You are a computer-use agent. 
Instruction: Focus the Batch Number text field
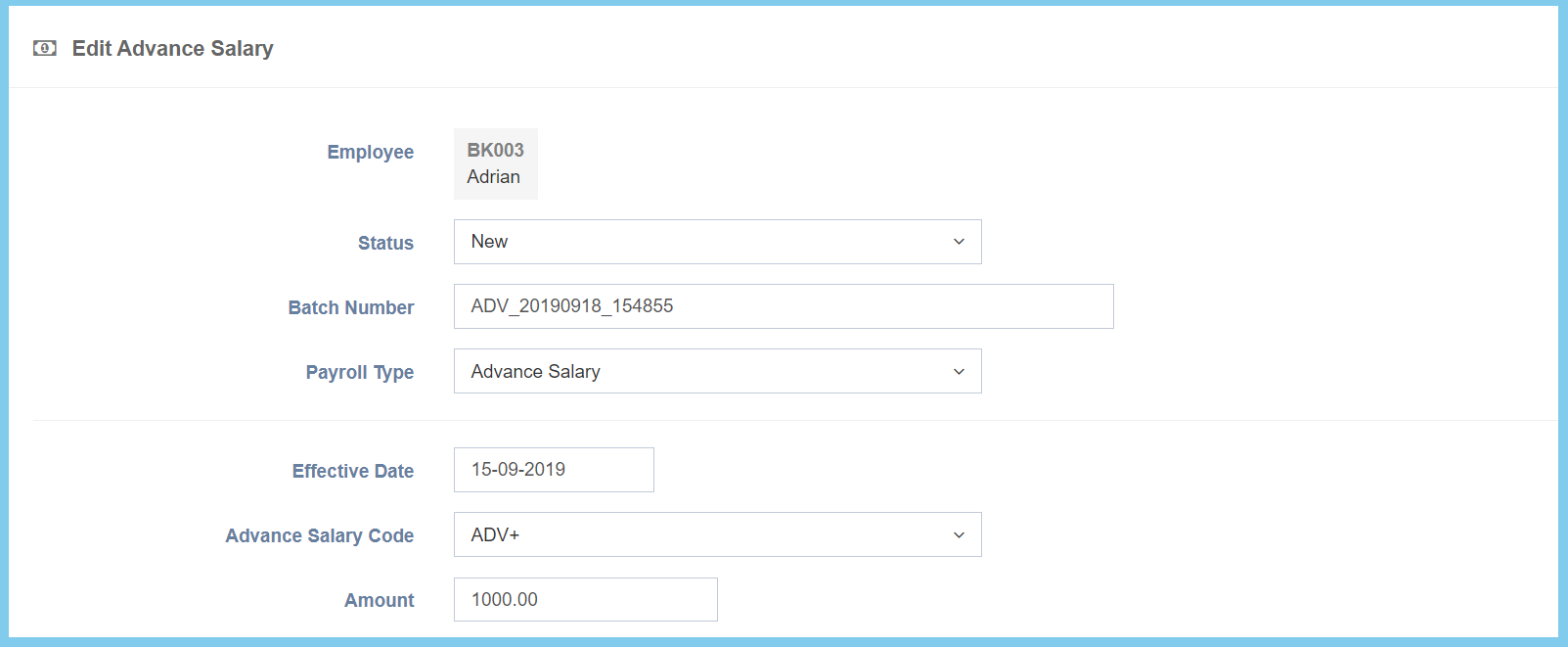pos(783,306)
